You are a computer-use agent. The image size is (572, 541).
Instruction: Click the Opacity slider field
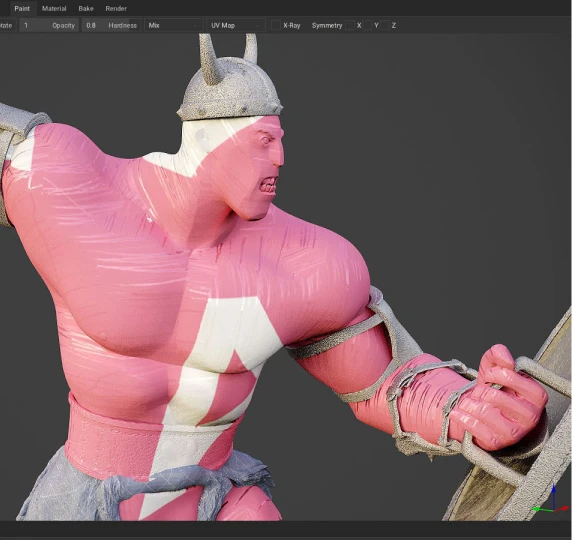click(49, 26)
